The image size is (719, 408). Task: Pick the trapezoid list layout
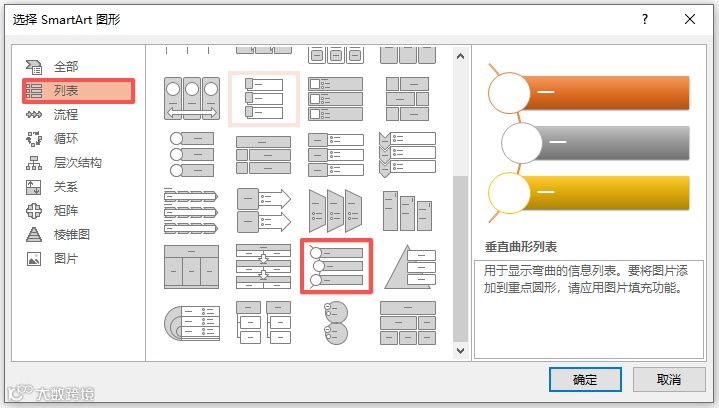click(336, 211)
